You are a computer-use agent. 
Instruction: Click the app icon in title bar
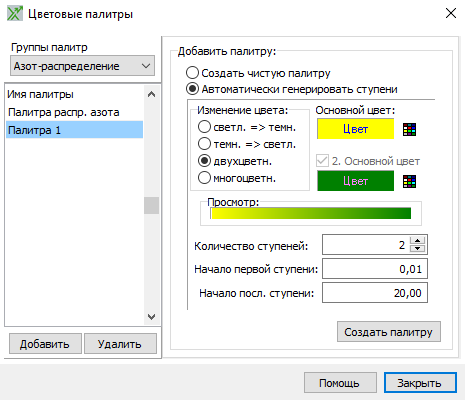[15, 14]
